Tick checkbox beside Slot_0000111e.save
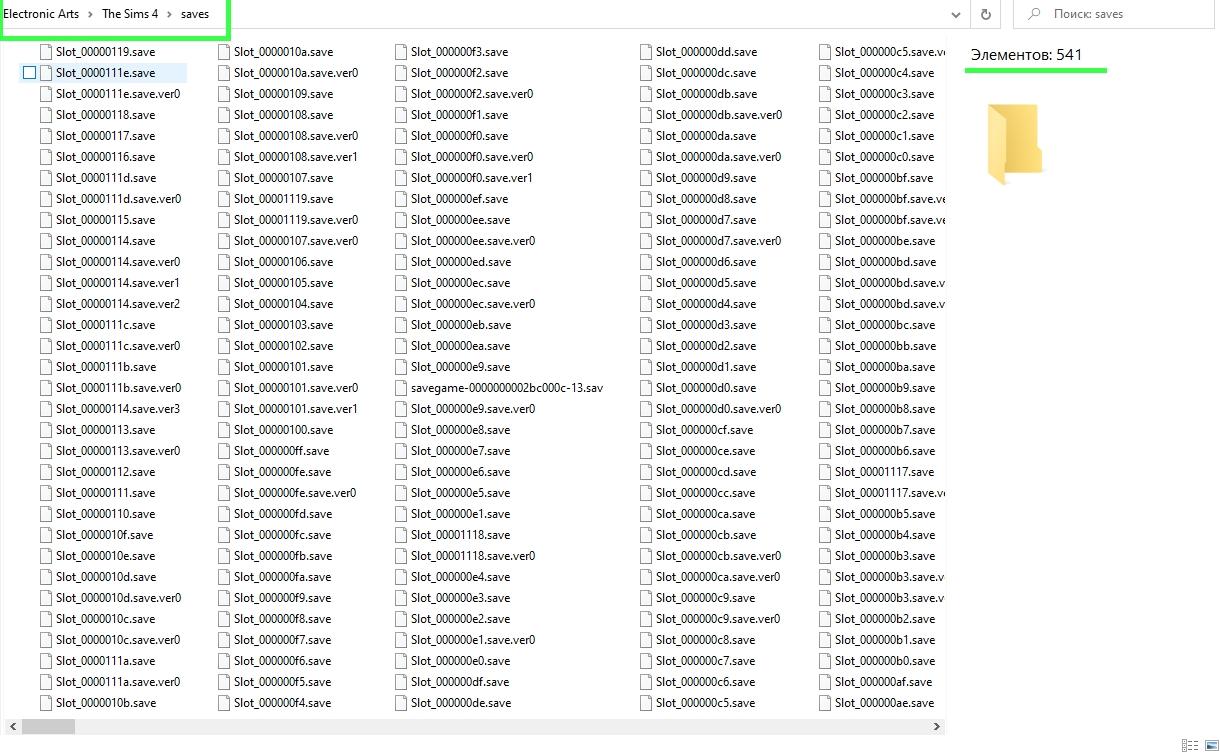The image size is (1220, 755). click(29, 72)
